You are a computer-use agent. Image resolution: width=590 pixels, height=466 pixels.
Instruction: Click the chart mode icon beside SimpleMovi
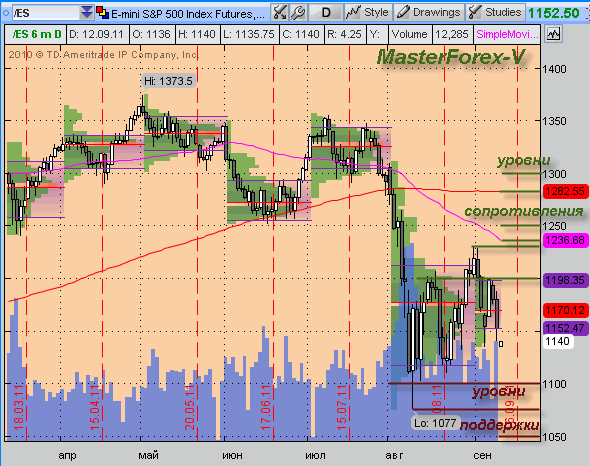[x=553, y=34]
